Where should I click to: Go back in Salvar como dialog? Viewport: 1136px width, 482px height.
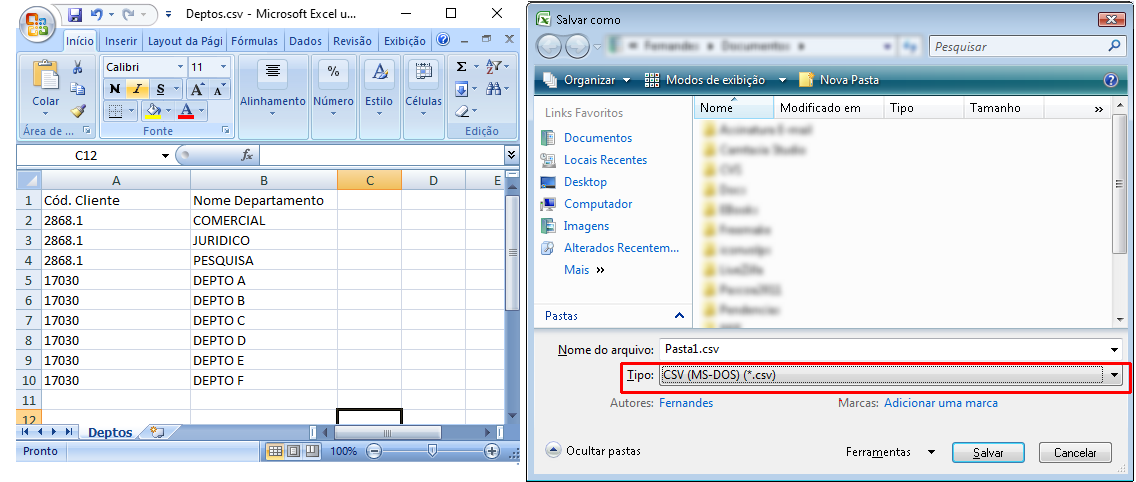(x=549, y=46)
